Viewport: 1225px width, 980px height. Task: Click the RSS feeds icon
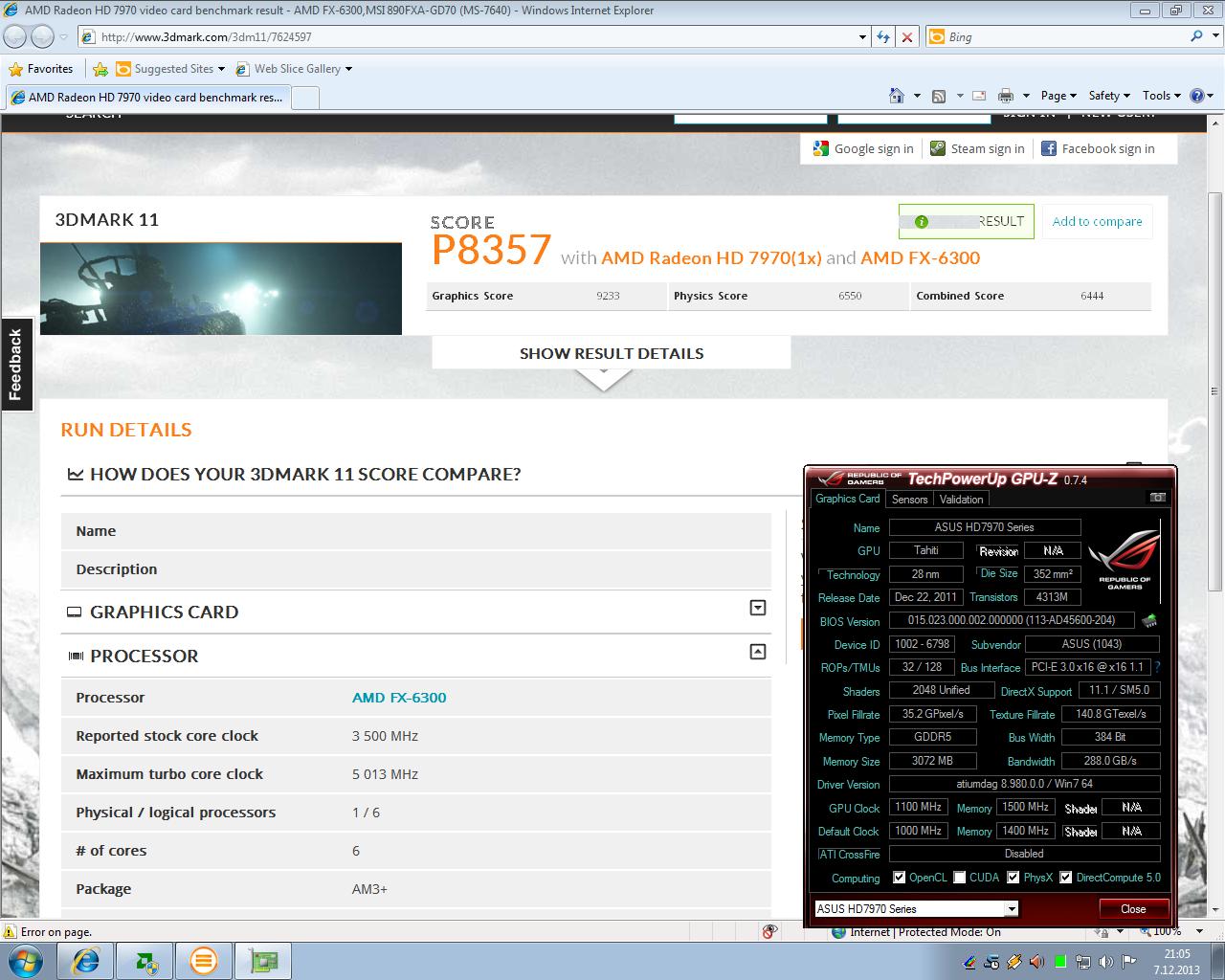[939, 96]
